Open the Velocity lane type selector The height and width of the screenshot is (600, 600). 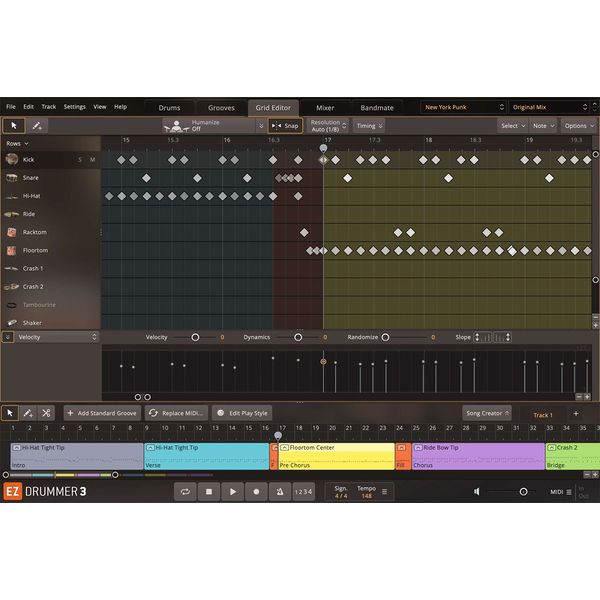(57, 337)
